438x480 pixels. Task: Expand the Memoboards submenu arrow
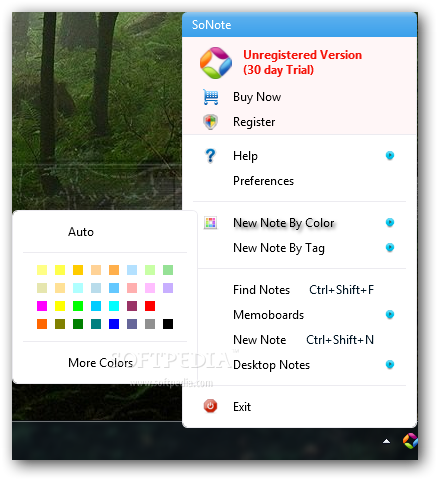tap(390, 314)
